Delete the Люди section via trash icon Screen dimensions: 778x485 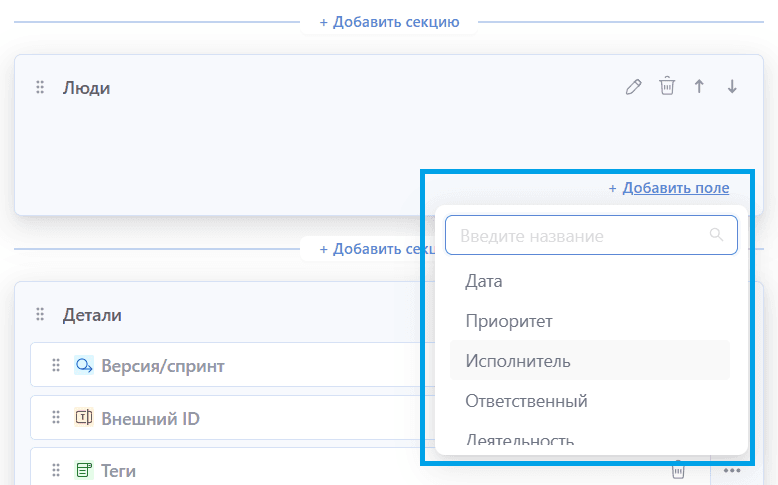[x=667, y=87]
